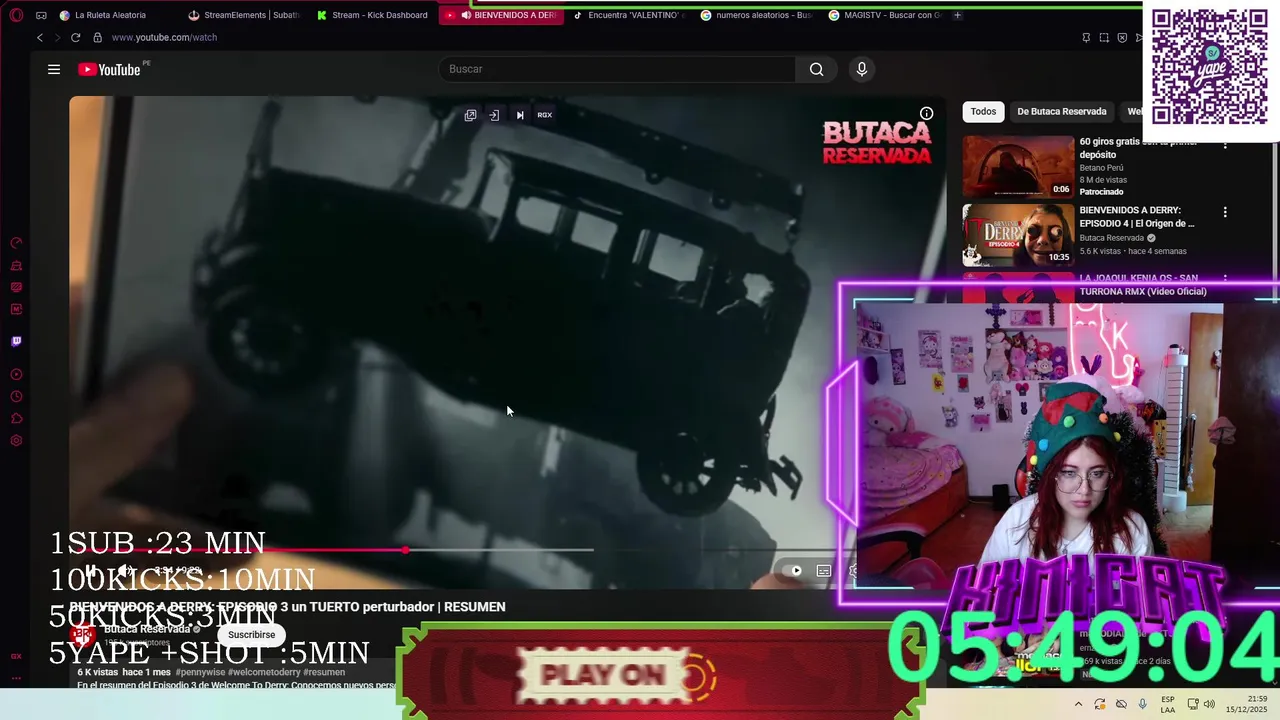Open the sidebar extensions cube icon
This screenshot has height=720, width=1280.
(x=16, y=419)
